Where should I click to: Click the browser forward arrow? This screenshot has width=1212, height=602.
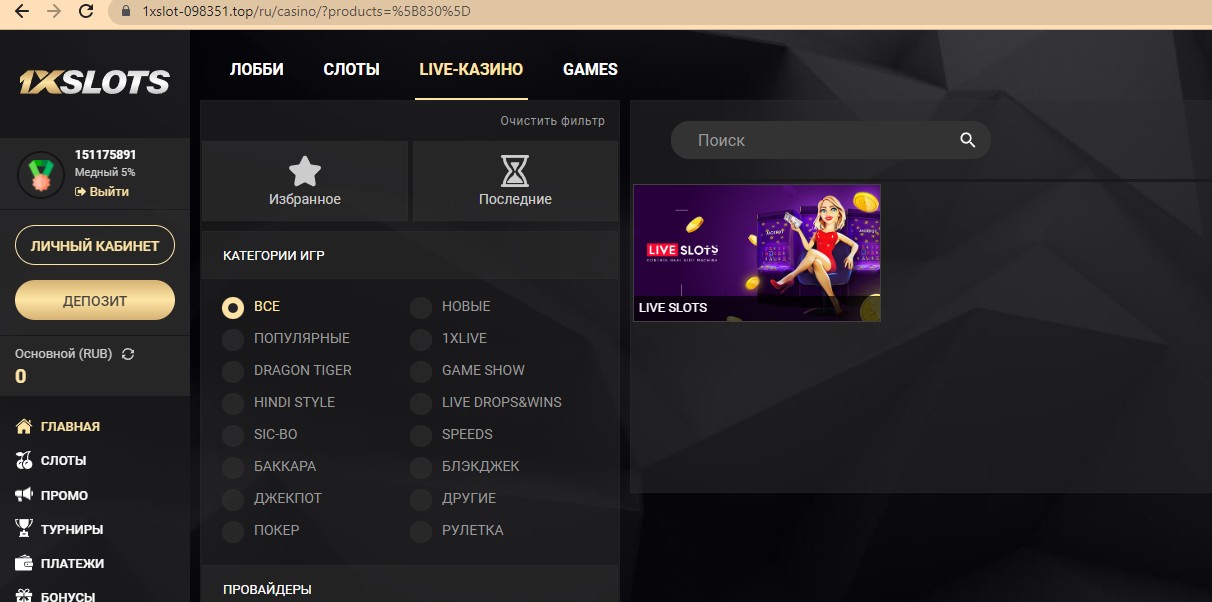pyautogui.click(x=54, y=12)
